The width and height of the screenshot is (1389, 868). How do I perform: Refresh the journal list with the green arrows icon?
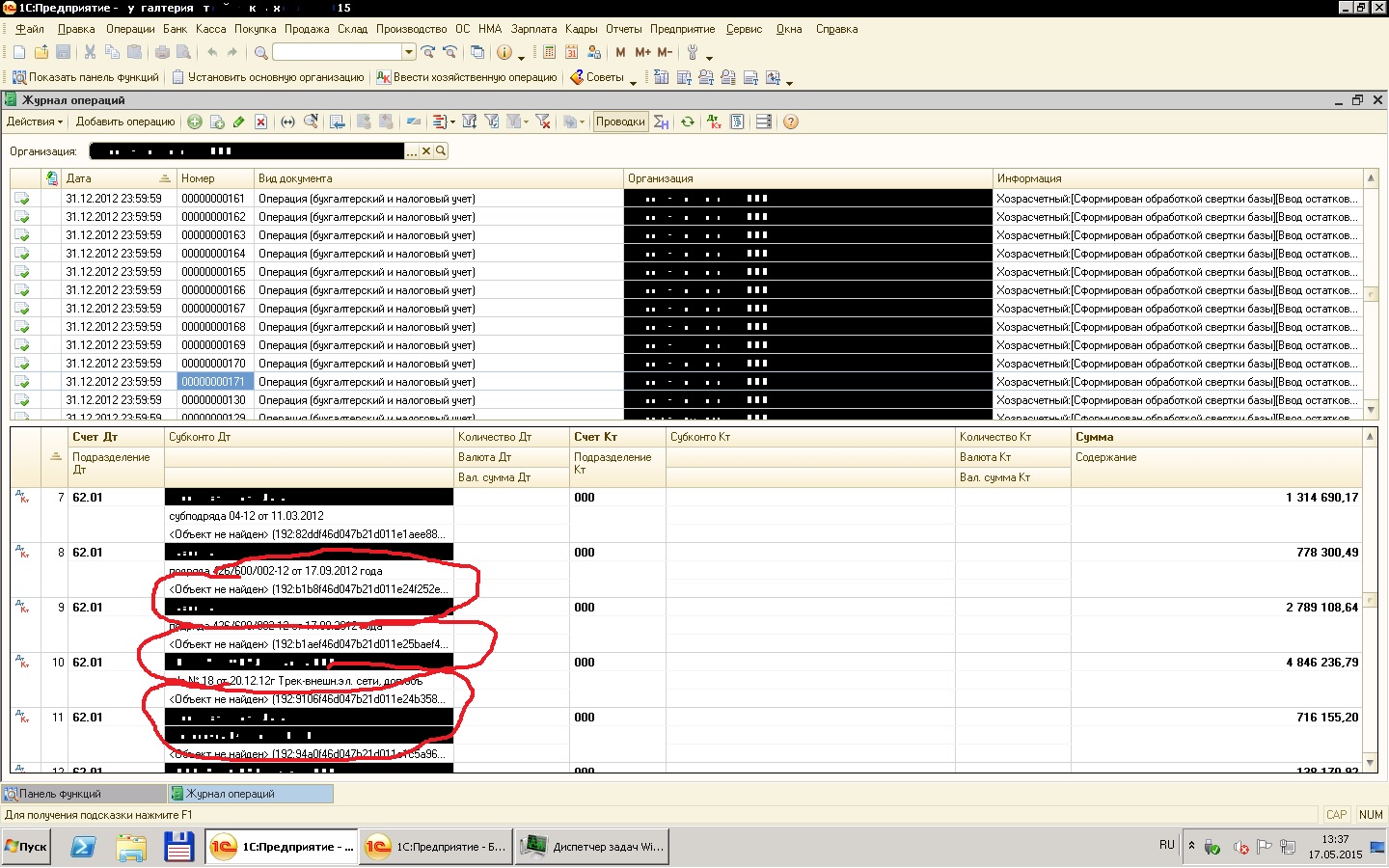point(688,122)
